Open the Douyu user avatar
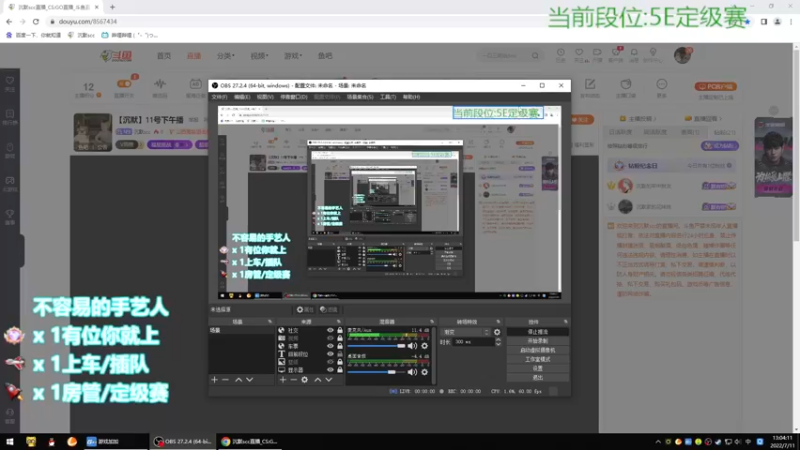The height and width of the screenshot is (450, 800). 682,55
